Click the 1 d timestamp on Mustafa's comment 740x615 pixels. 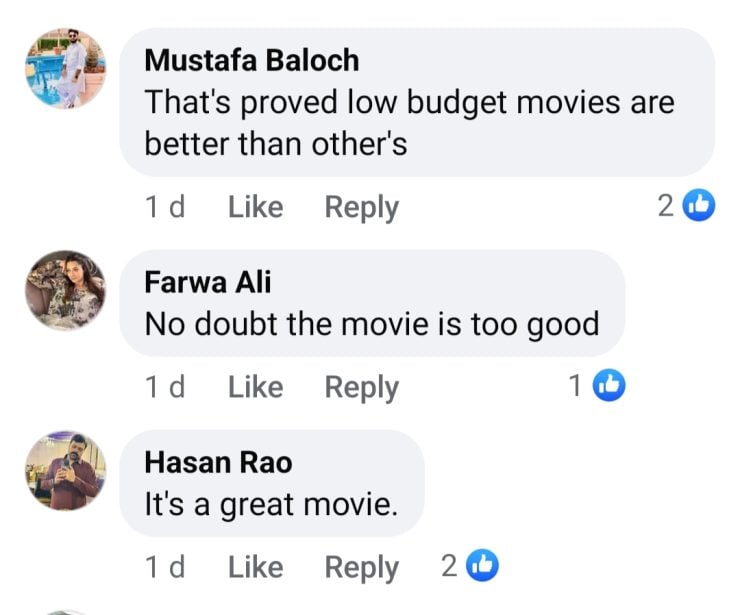165,207
